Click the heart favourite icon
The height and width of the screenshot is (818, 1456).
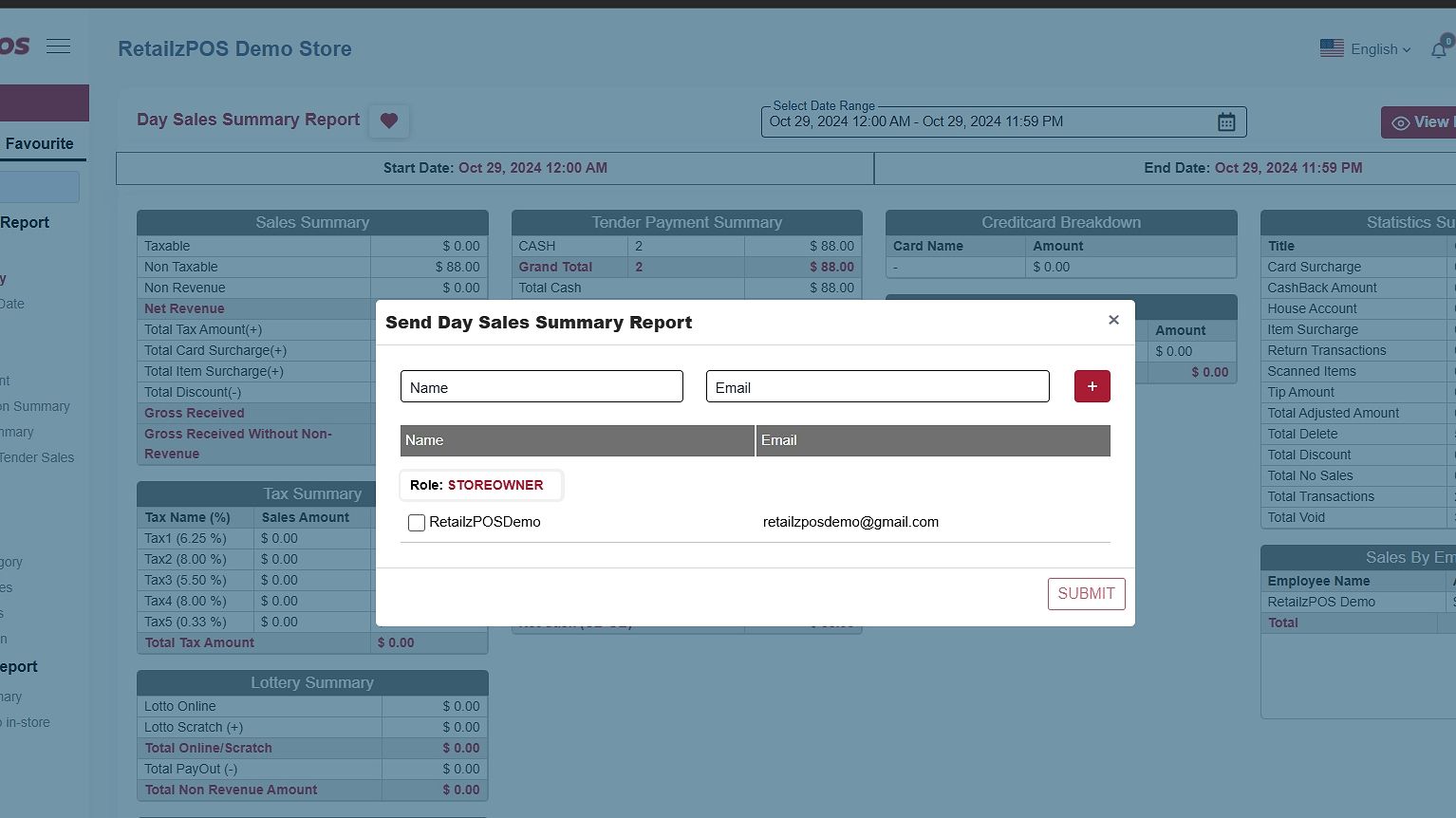[388, 121]
